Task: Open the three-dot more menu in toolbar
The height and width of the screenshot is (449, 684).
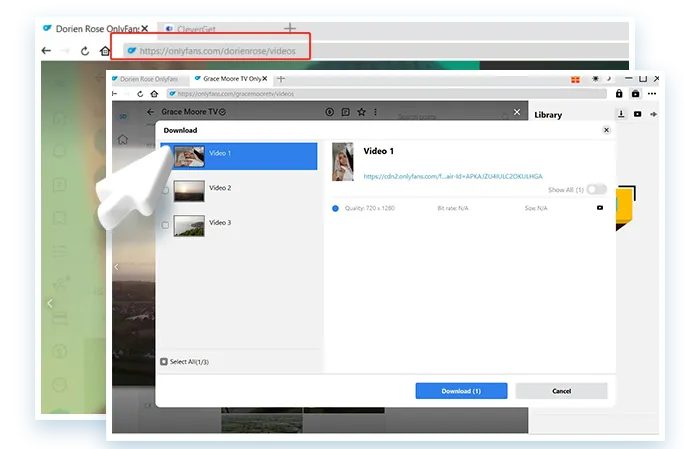Action: pyautogui.click(x=652, y=93)
